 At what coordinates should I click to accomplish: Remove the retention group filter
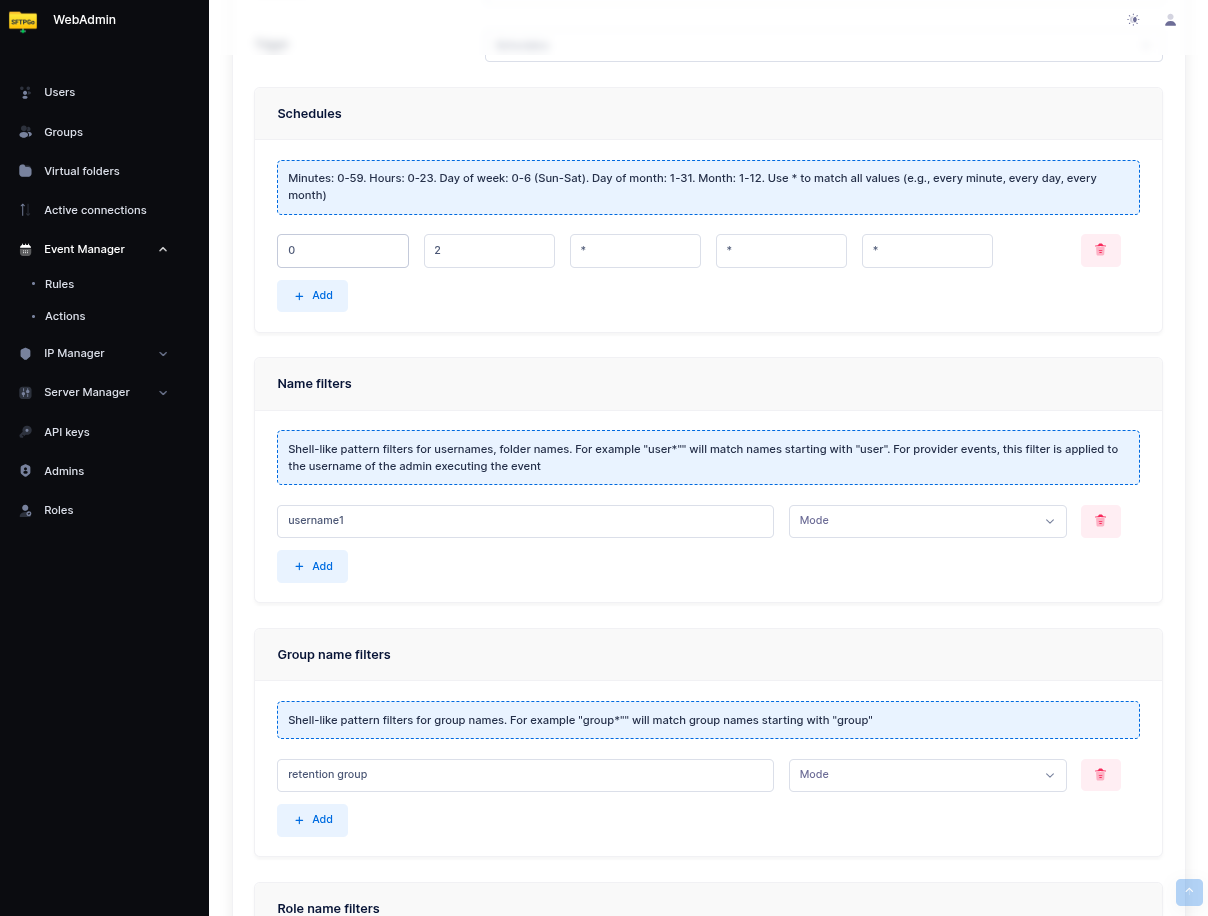(1100, 775)
